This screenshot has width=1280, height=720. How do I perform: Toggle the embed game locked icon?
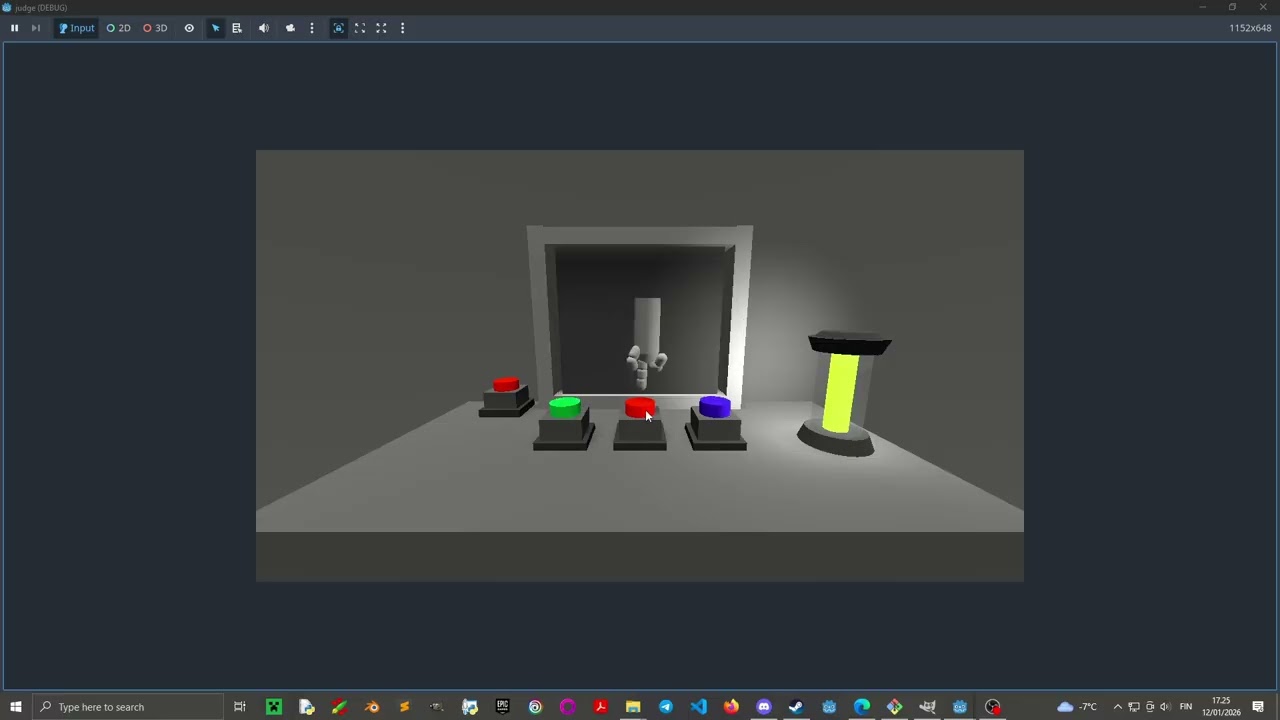338,28
